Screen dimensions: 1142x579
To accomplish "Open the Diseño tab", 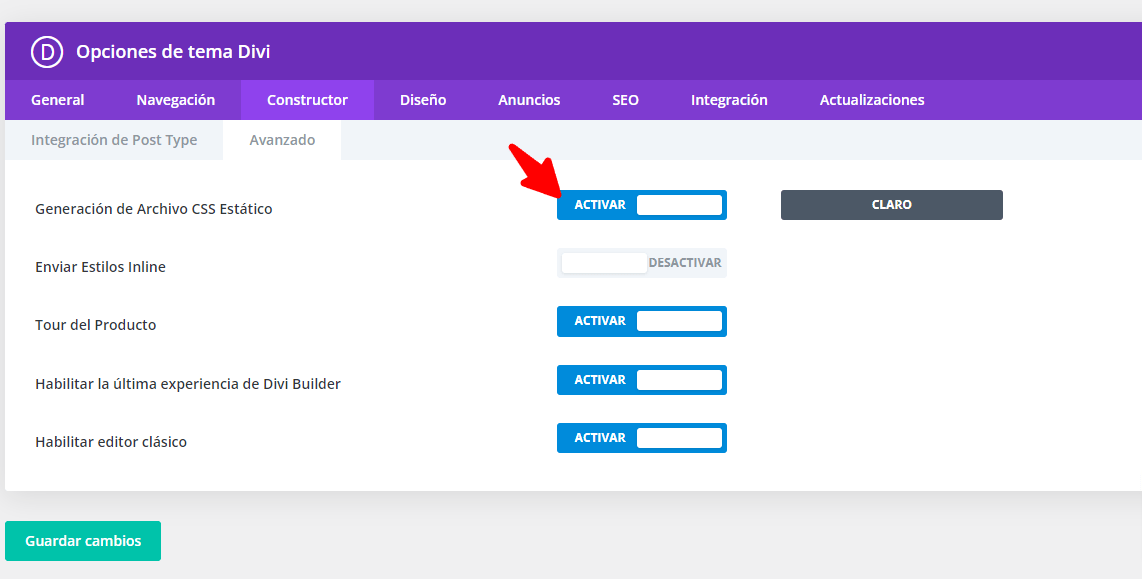I will point(423,100).
